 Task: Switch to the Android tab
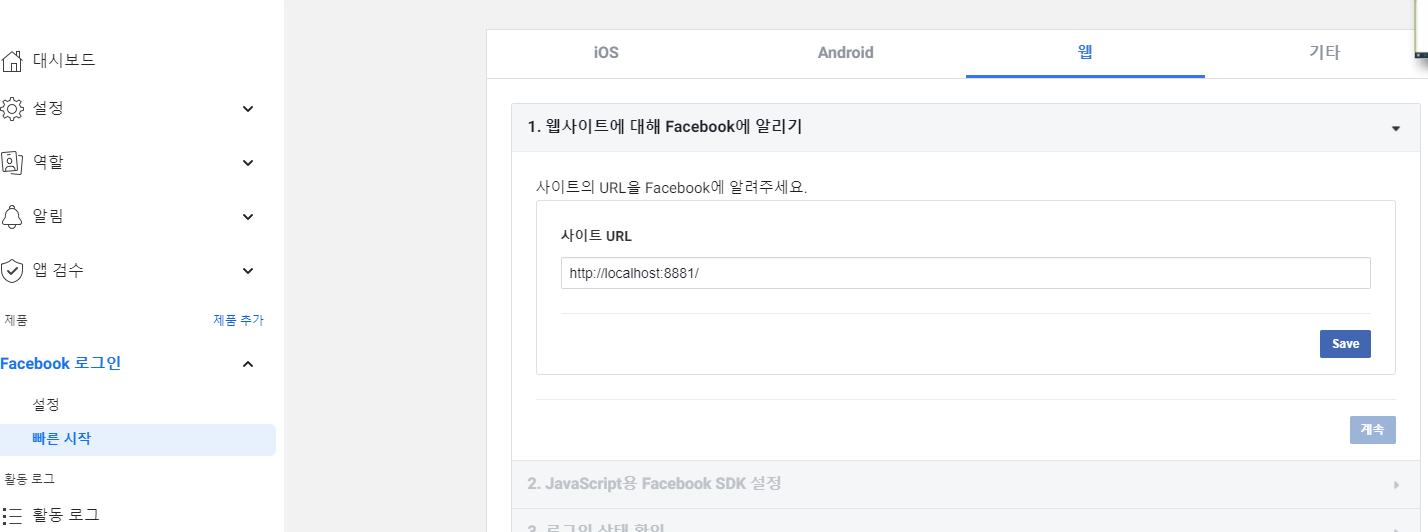pos(846,53)
